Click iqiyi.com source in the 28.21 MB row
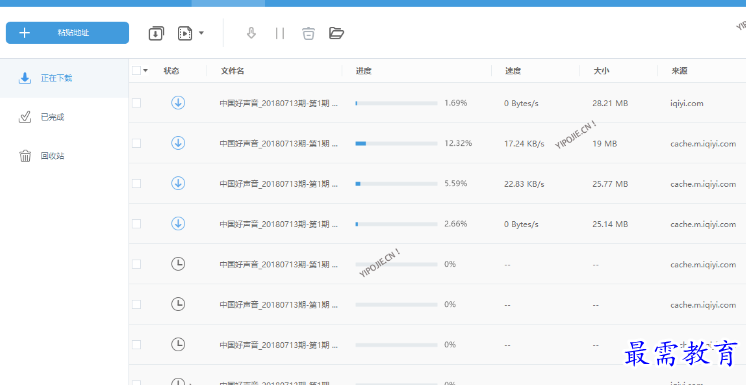Screen dimensions: 746x385 [687, 103]
